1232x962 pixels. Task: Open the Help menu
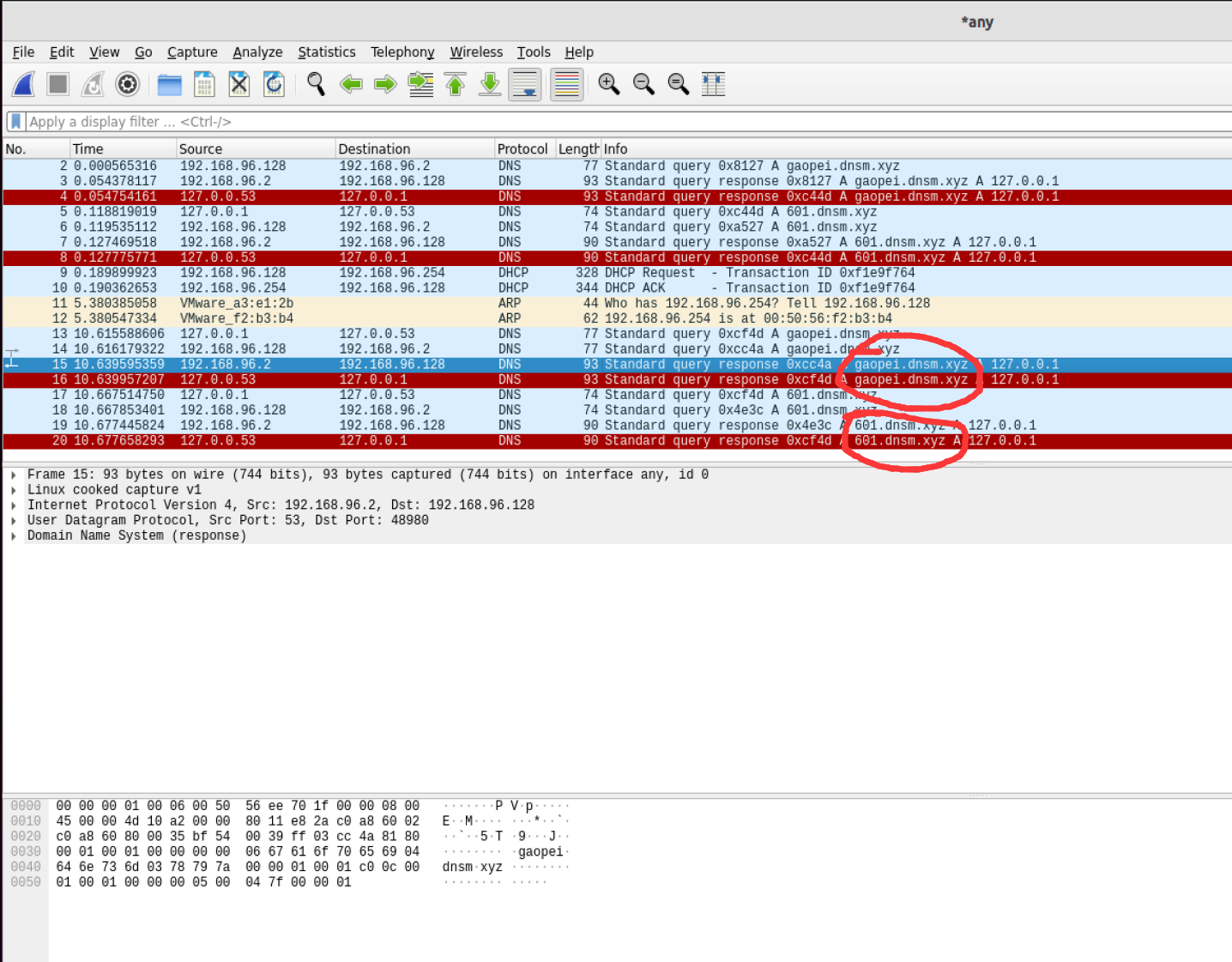[x=579, y=52]
